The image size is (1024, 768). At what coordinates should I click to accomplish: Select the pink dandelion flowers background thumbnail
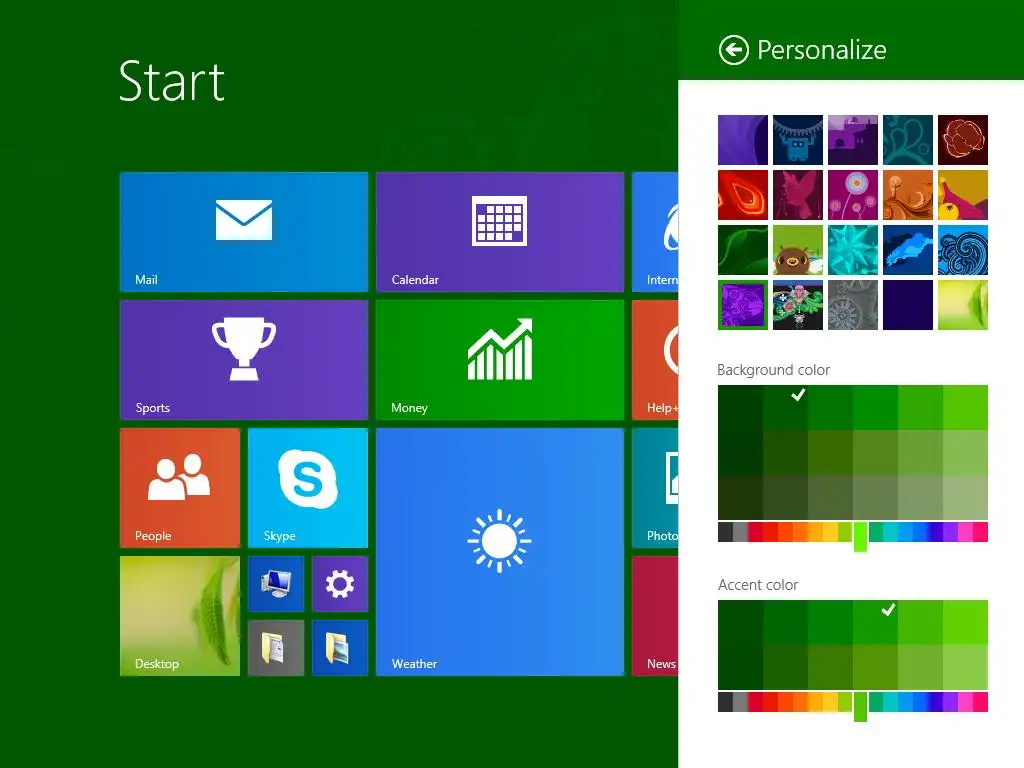coord(853,195)
